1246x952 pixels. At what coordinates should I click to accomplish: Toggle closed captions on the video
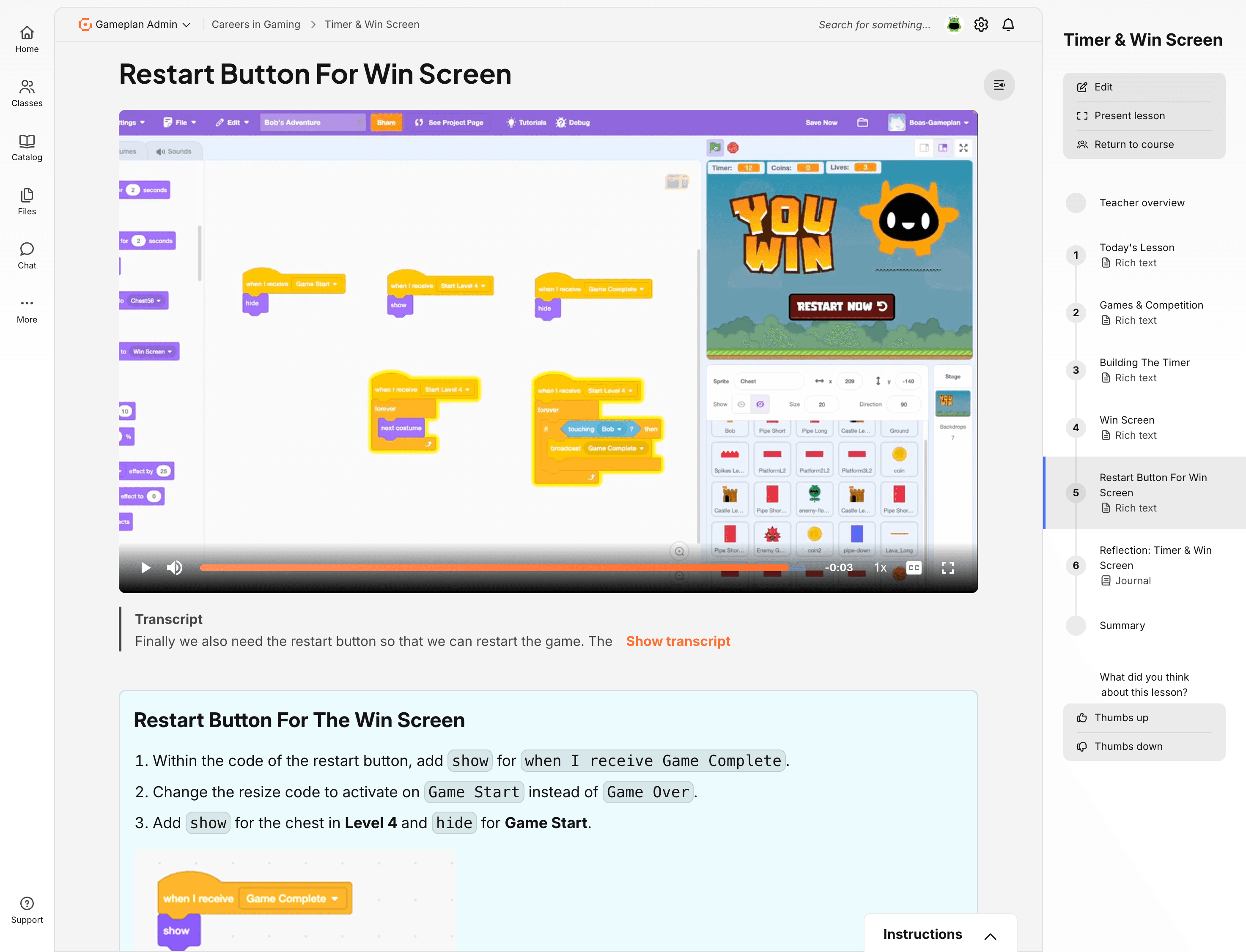click(912, 567)
